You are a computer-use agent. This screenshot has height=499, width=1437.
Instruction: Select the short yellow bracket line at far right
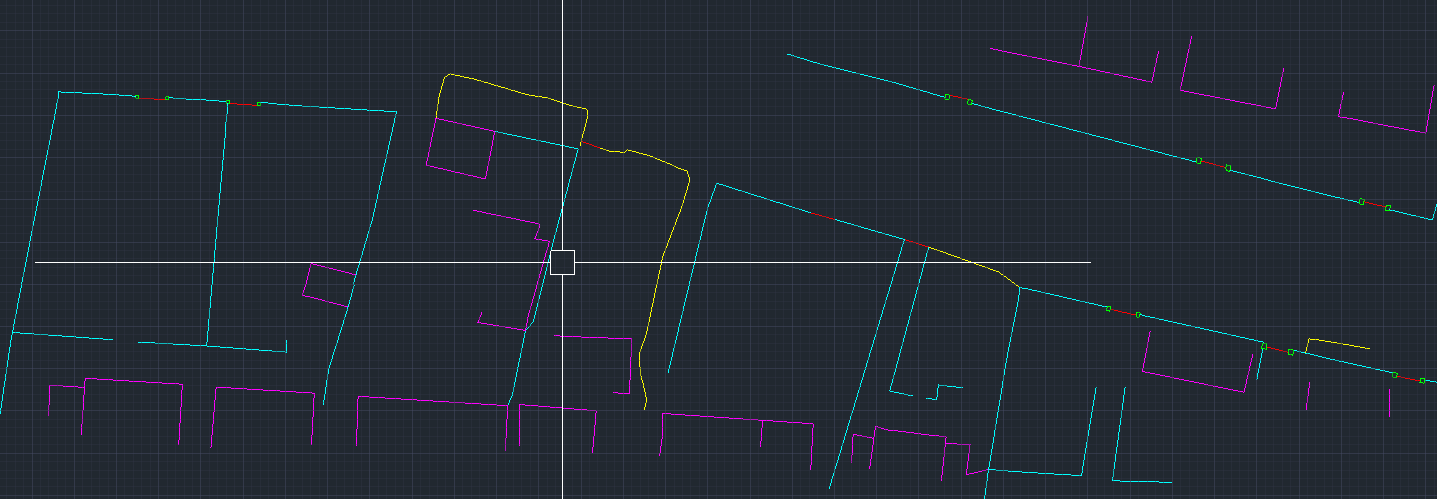[1338, 342]
